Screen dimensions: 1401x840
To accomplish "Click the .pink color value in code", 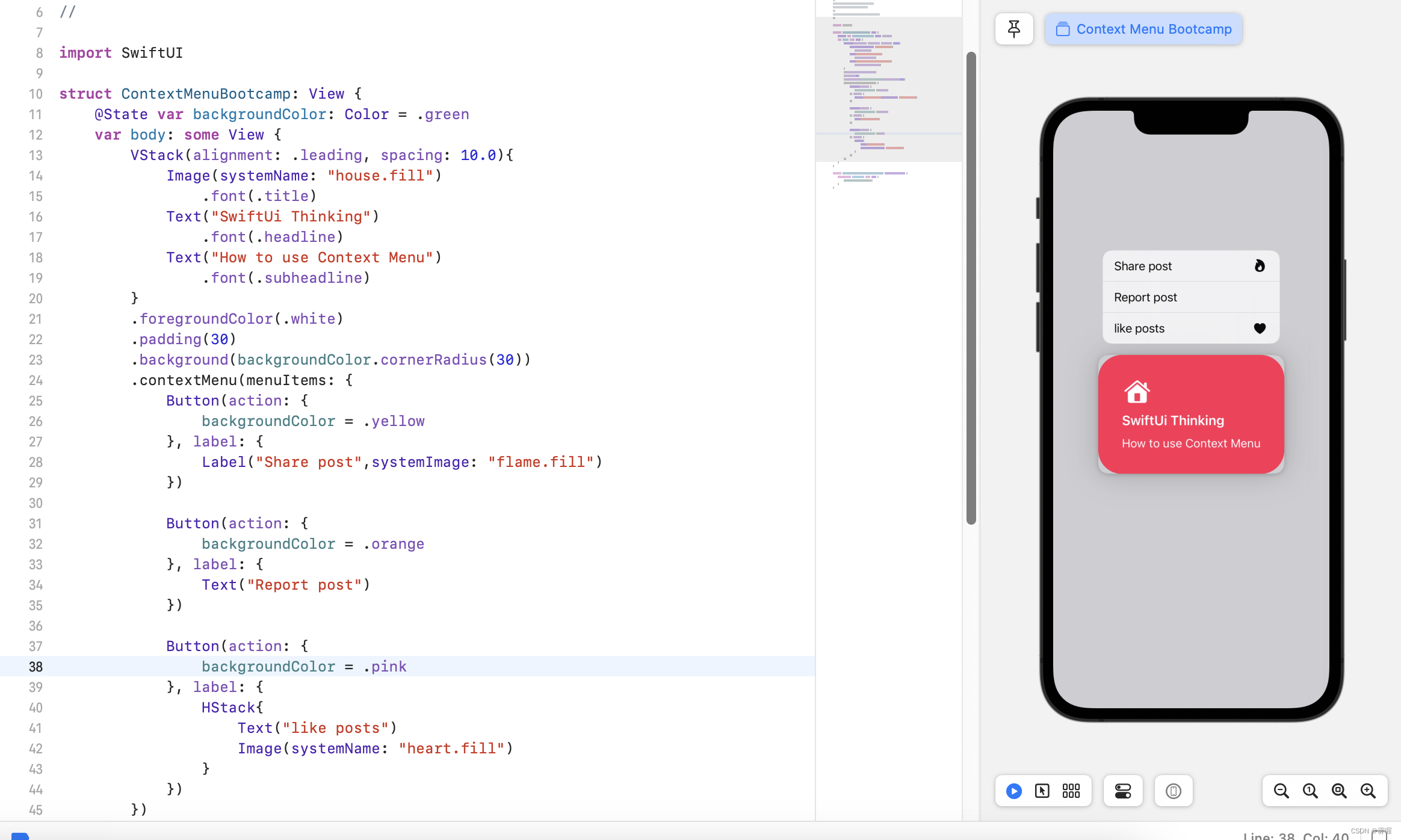I will 385,667.
